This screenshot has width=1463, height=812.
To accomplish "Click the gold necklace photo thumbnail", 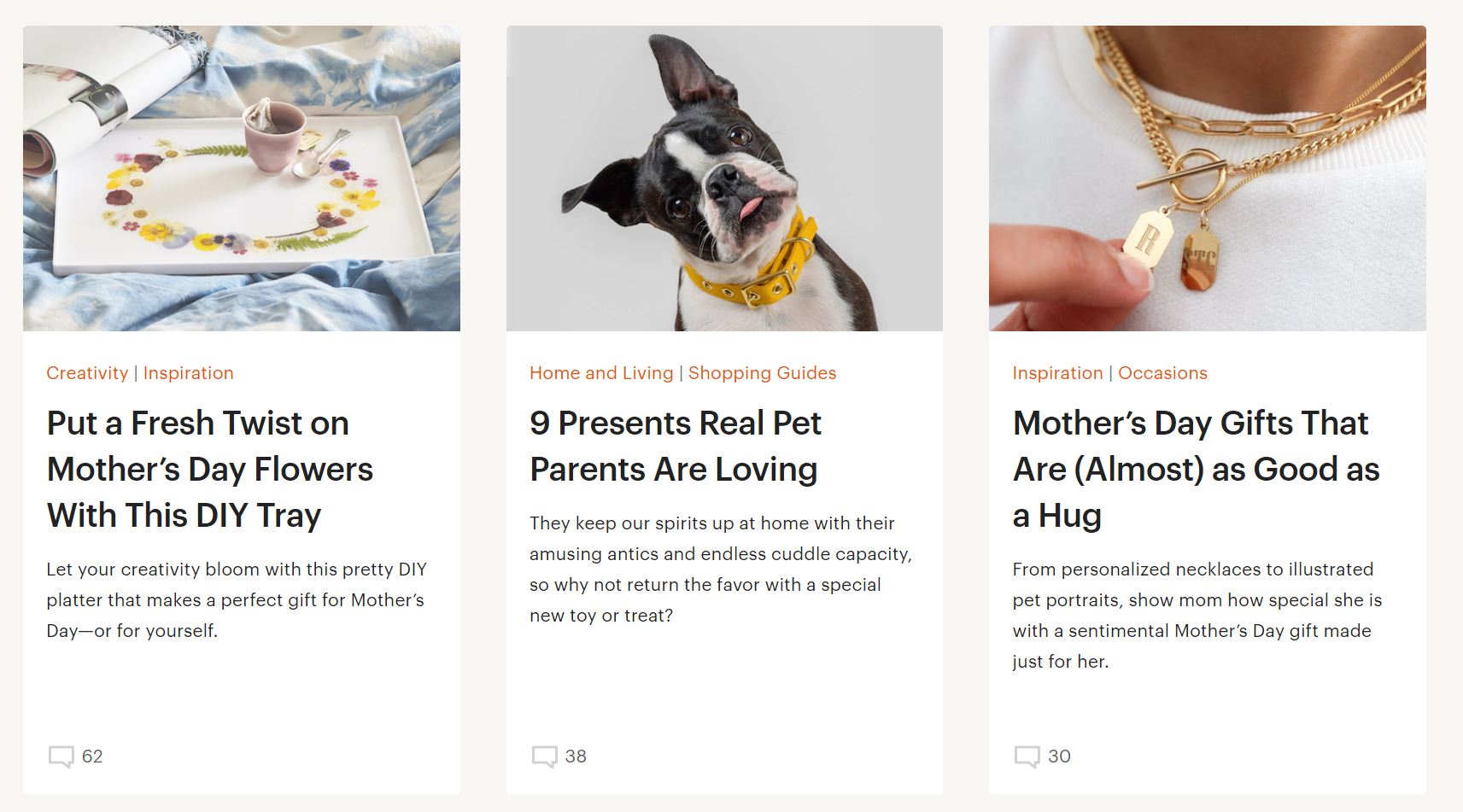I will [1208, 178].
